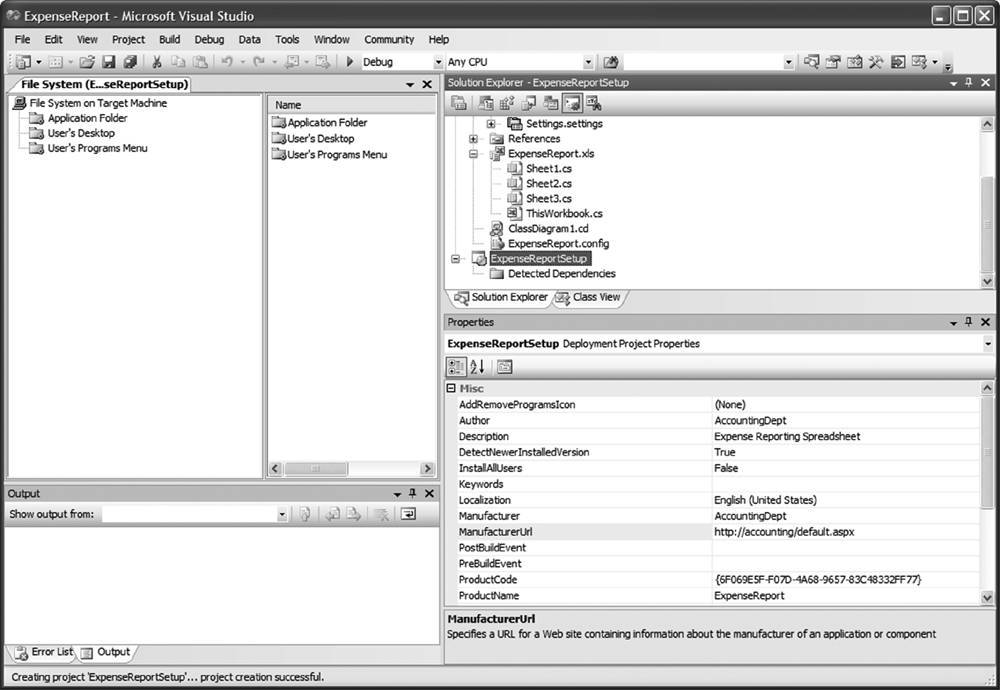
Task: Pin the Properties panel
Action: tap(969, 322)
